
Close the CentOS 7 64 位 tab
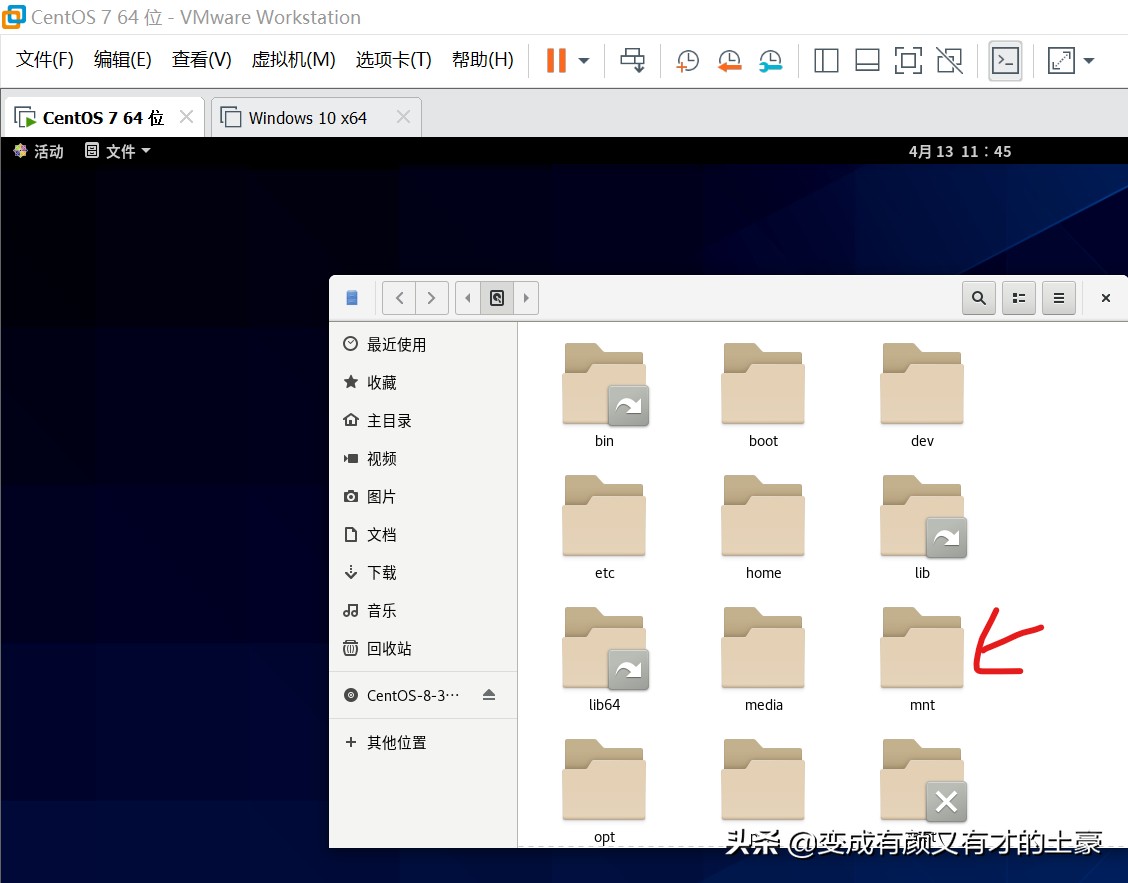[186, 117]
